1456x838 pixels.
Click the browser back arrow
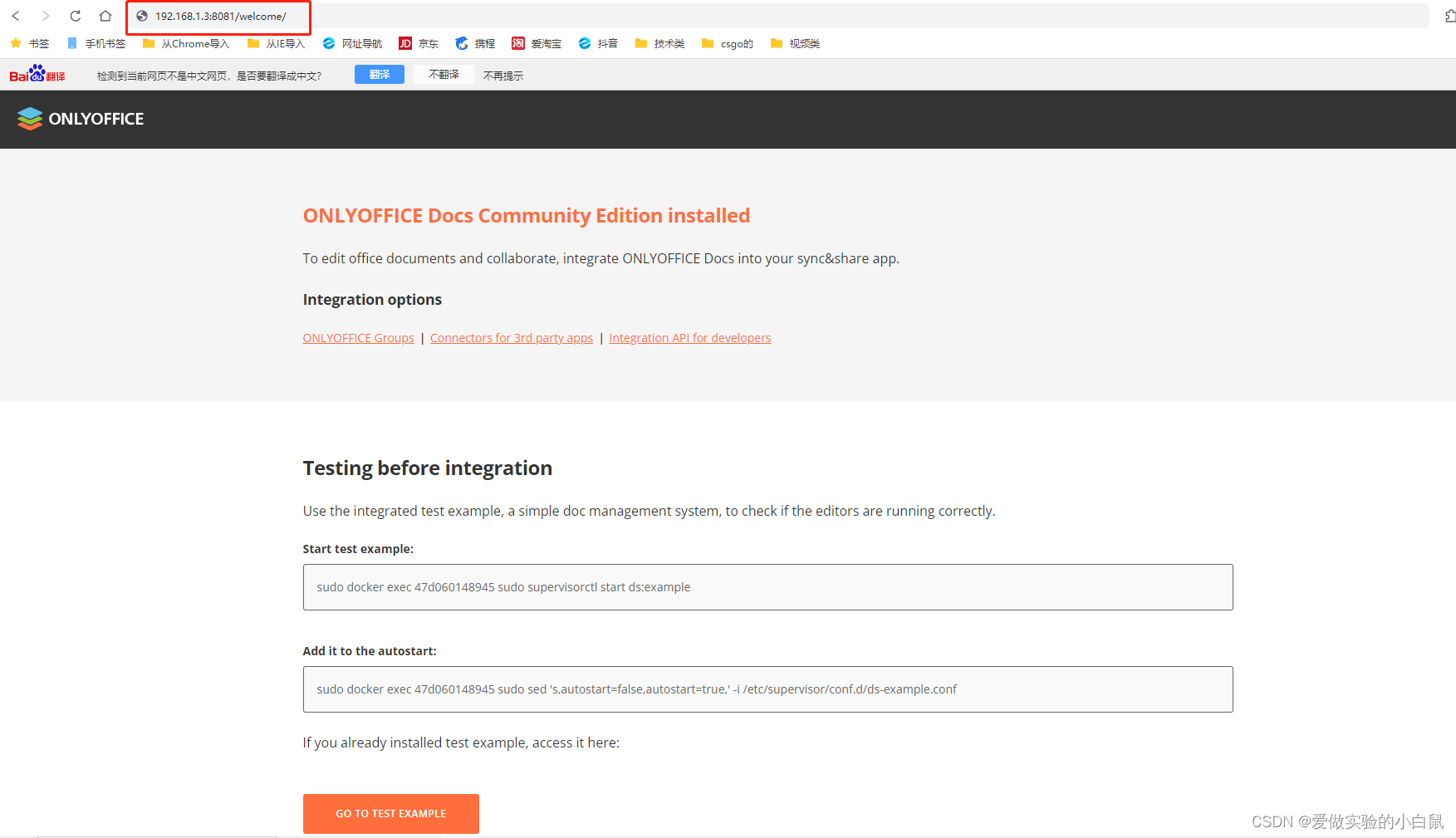tap(16, 16)
